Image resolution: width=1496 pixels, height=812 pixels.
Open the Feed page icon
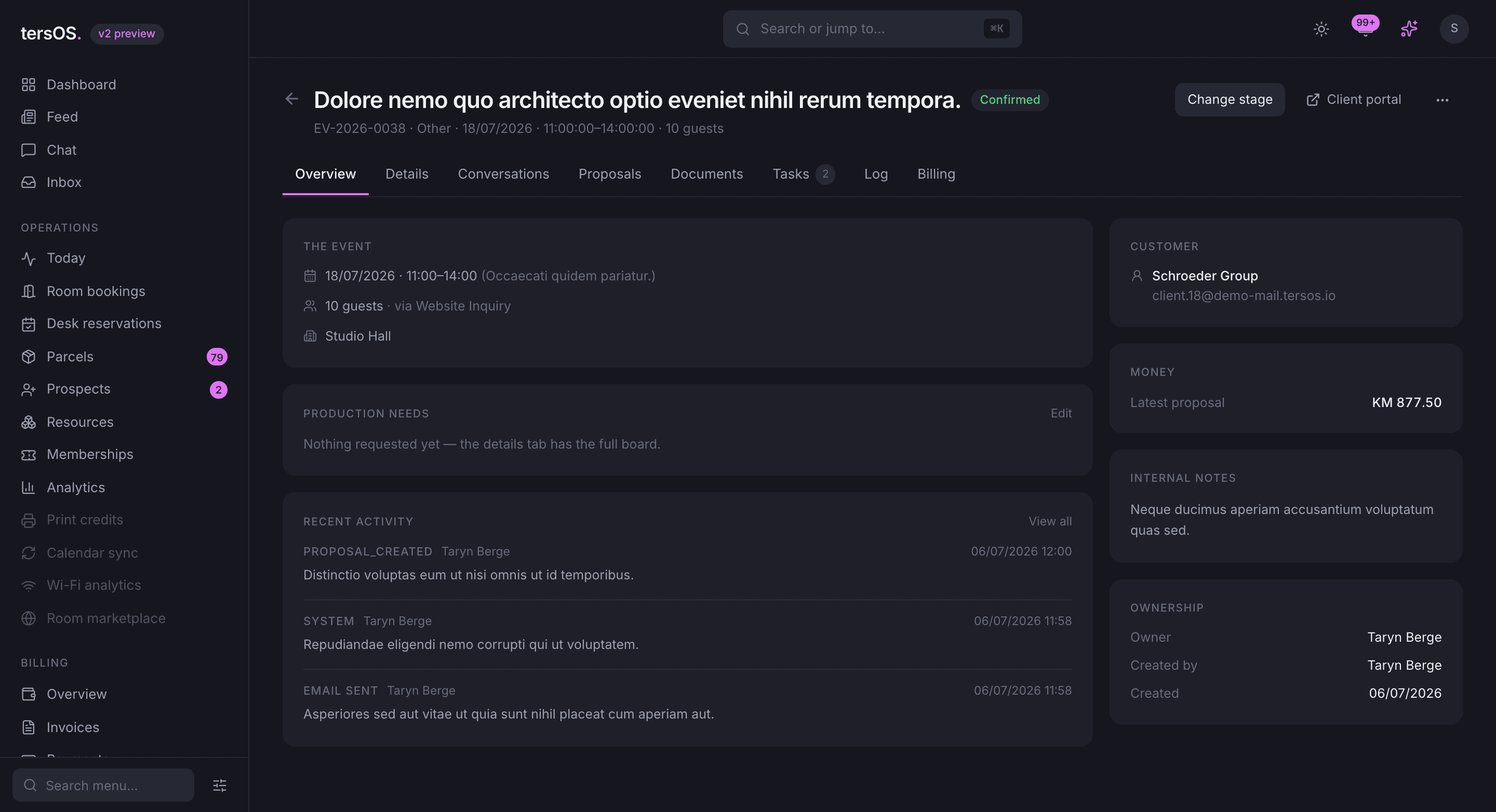click(x=29, y=117)
